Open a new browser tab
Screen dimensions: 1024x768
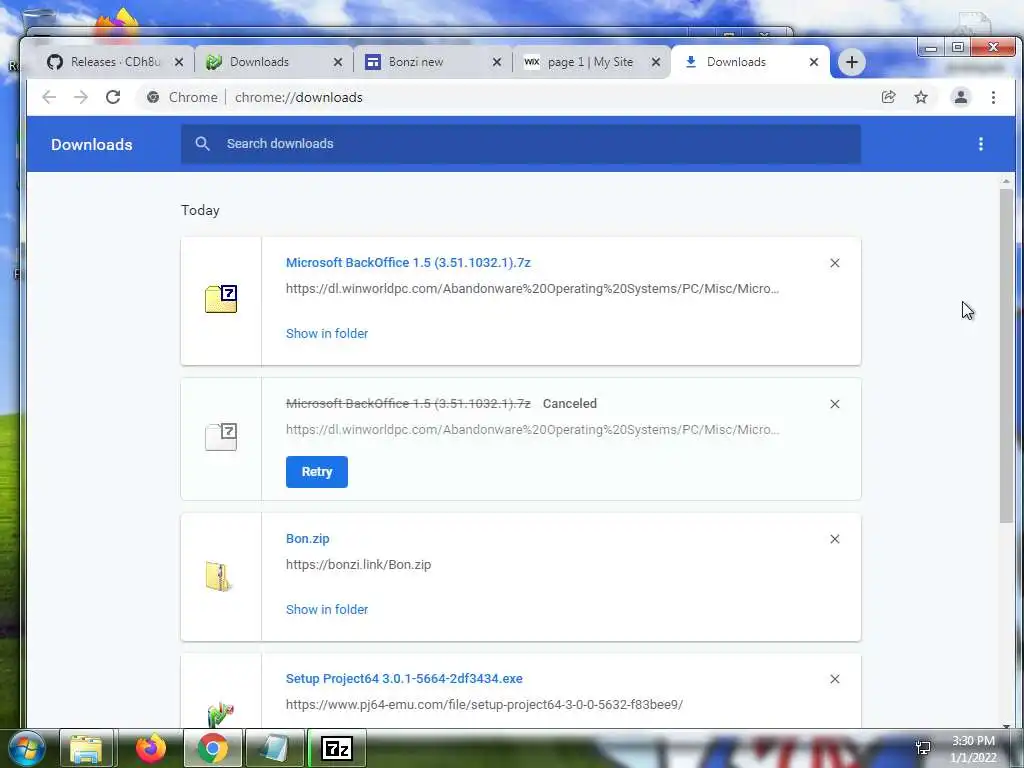[x=852, y=62]
